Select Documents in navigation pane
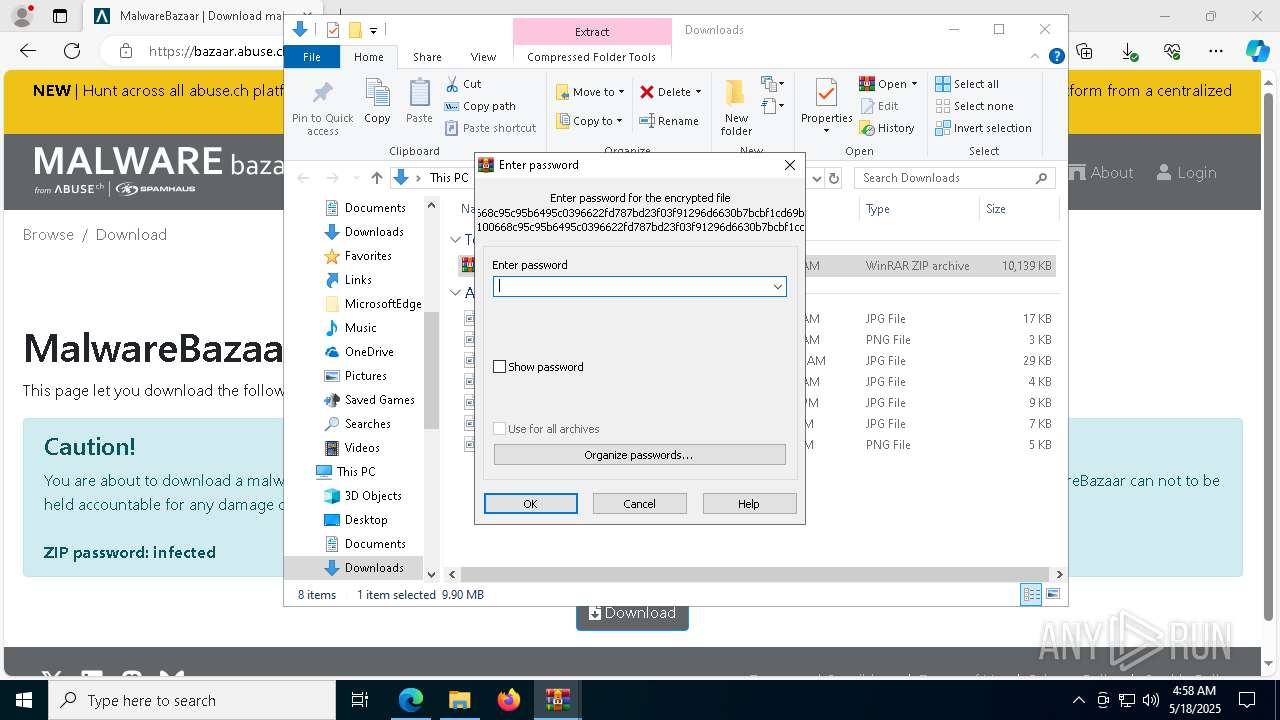The height and width of the screenshot is (720, 1280). [375, 208]
